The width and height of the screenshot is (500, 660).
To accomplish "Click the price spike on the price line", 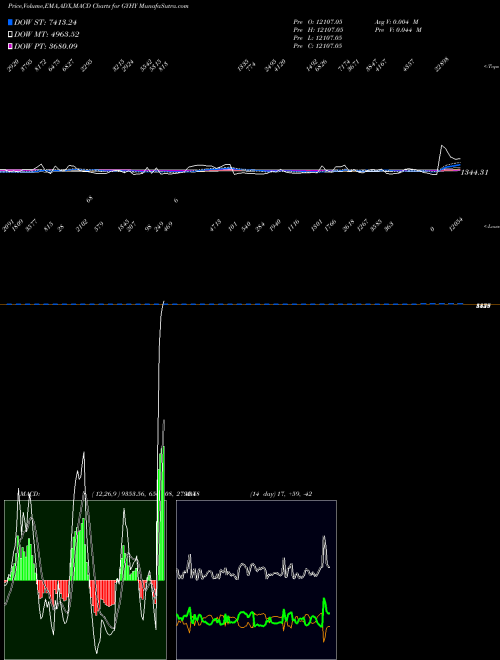I will (443, 146).
